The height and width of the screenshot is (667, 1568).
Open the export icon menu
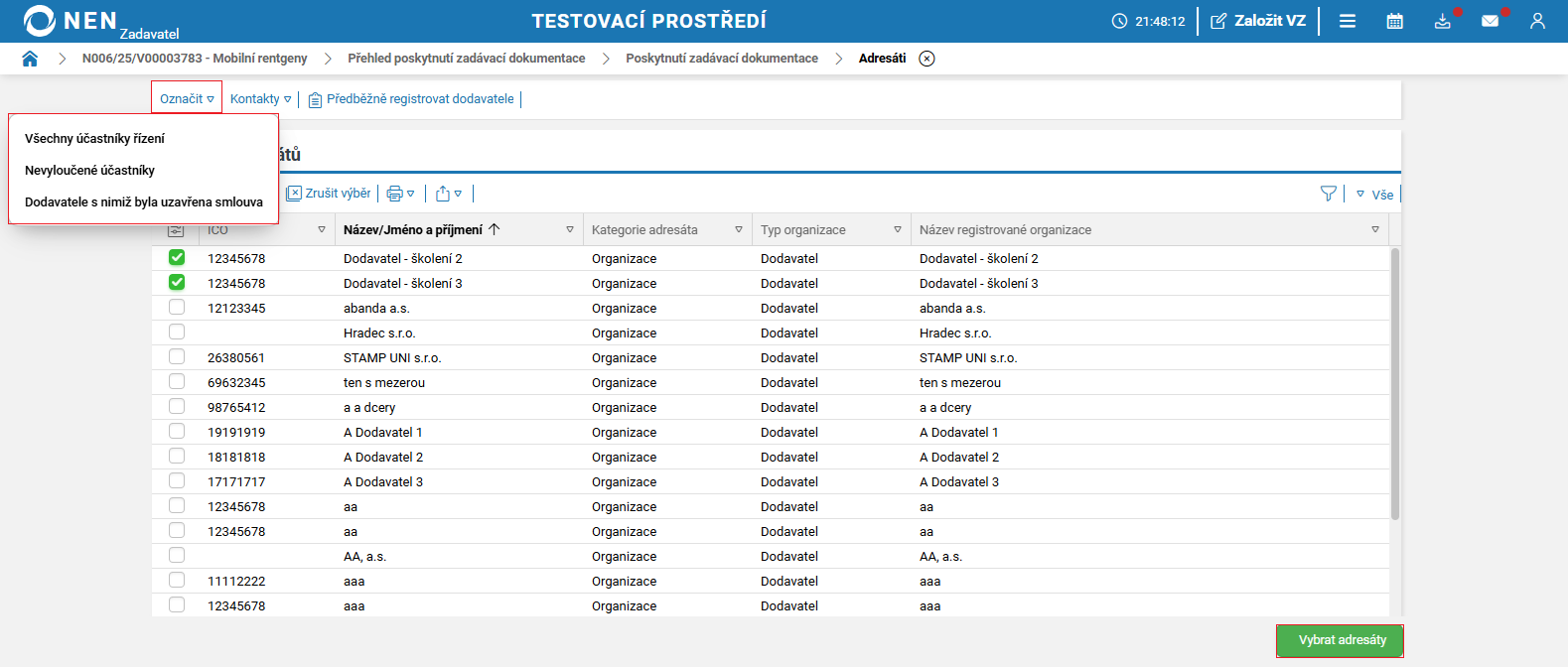point(449,194)
